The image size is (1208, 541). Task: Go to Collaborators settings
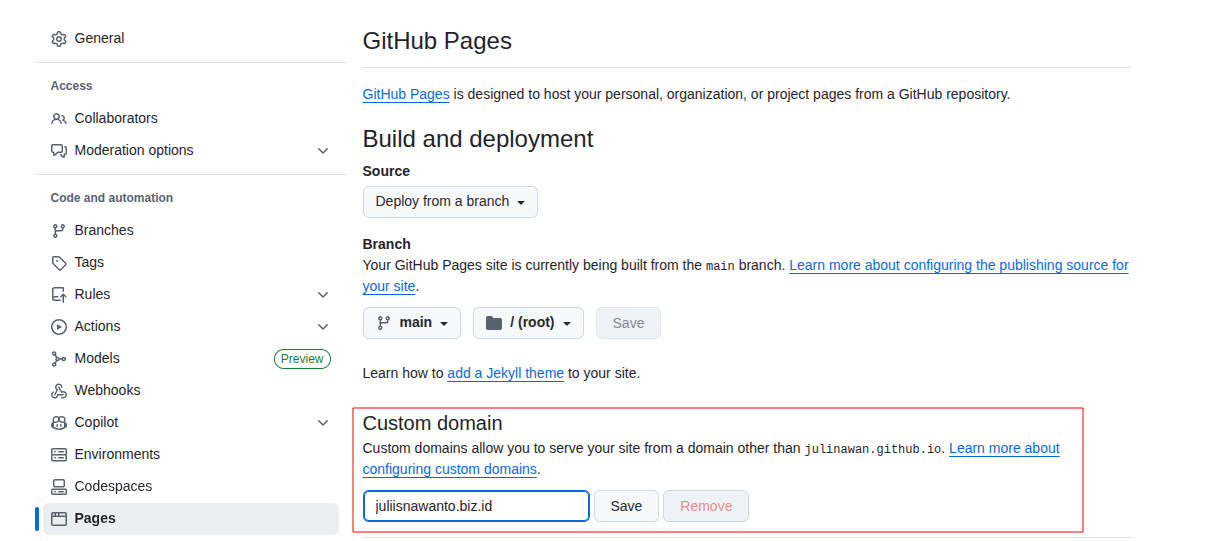click(x=191, y=118)
